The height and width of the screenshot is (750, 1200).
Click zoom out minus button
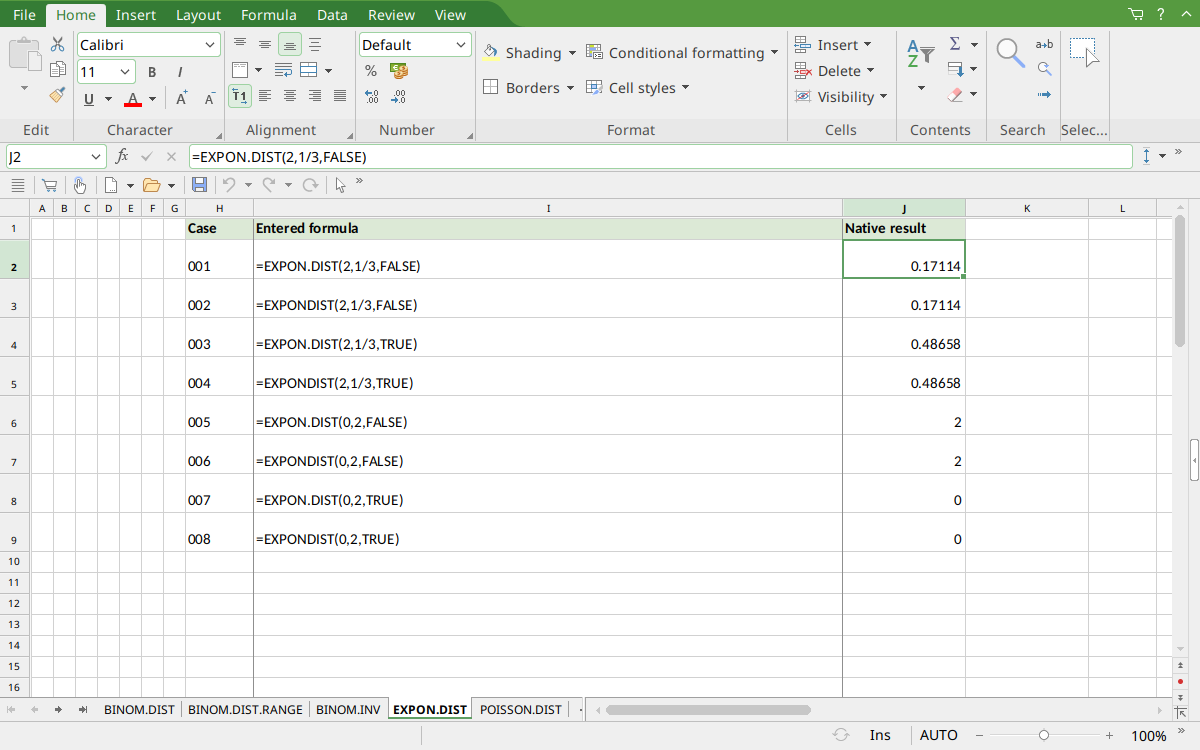[x=980, y=735]
